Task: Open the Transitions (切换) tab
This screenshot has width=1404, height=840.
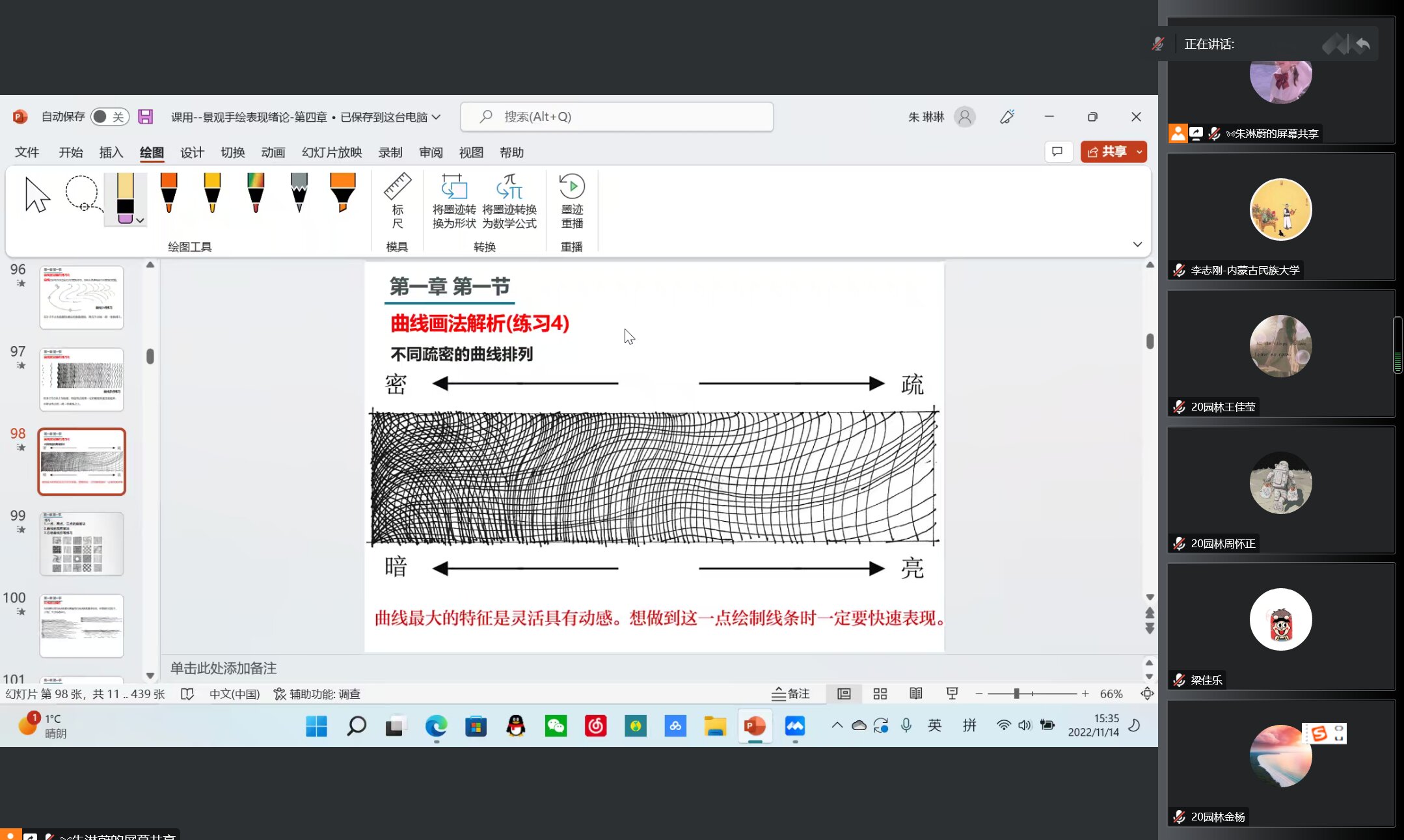Action: pos(233,152)
